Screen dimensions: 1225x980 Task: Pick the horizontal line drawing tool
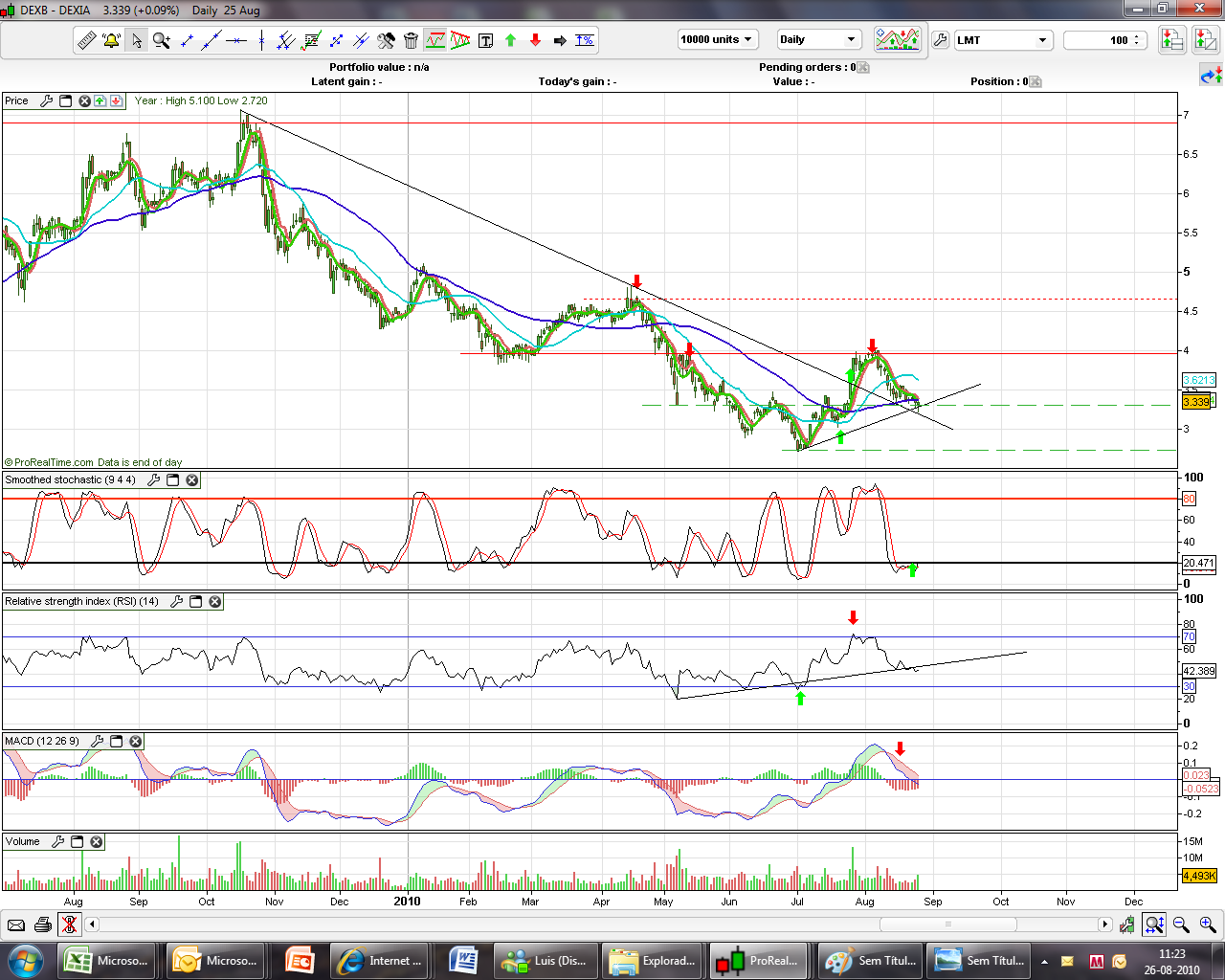(x=235, y=40)
